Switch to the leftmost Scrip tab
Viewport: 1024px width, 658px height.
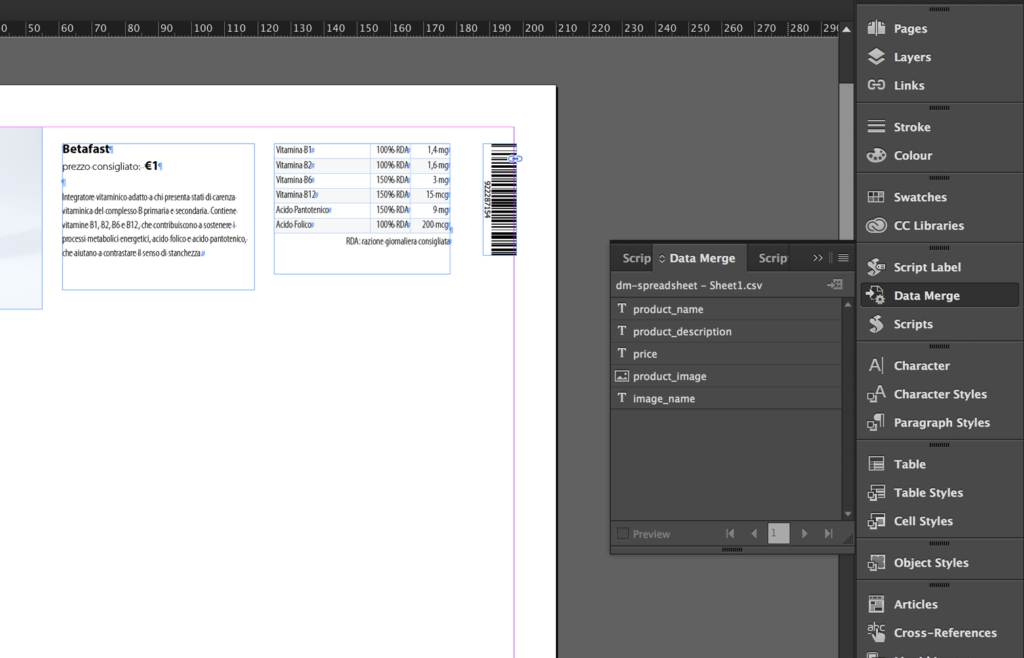pos(635,258)
